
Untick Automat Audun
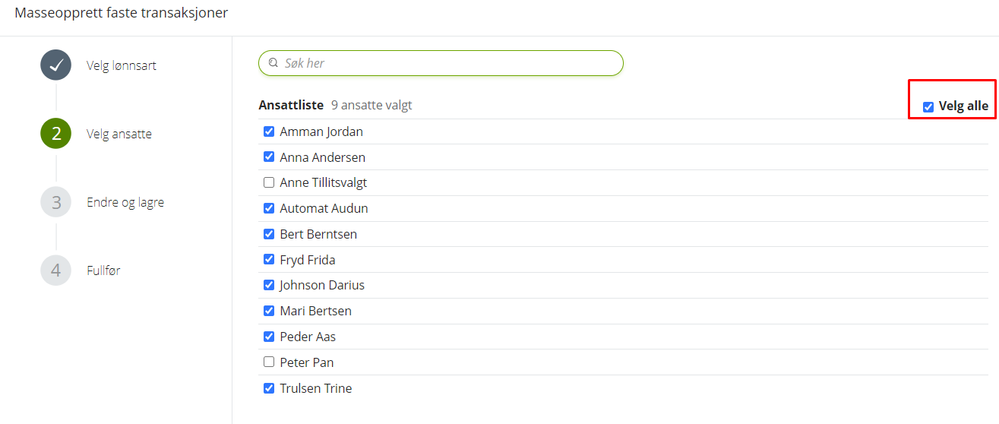(x=268, y=208)
